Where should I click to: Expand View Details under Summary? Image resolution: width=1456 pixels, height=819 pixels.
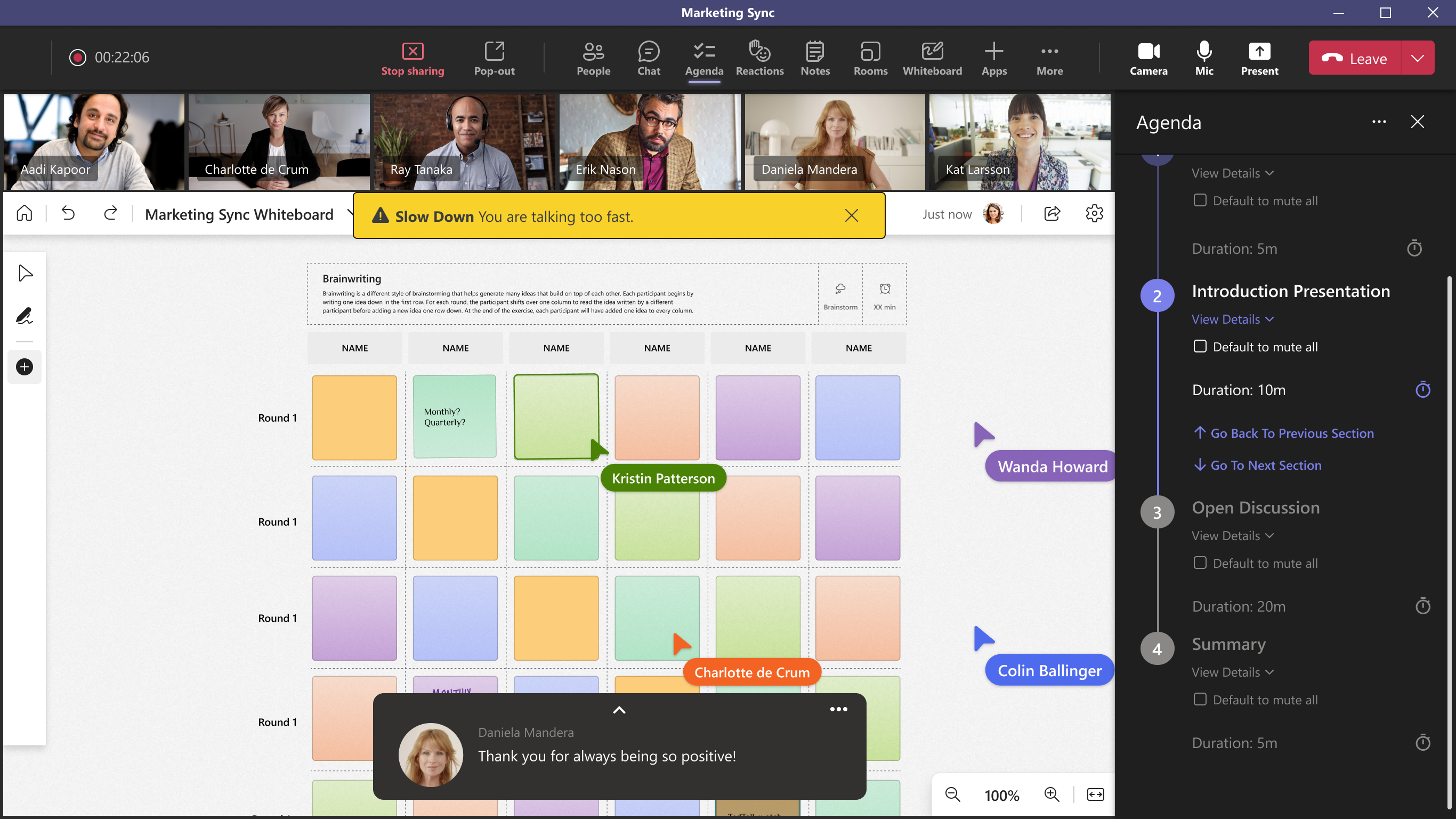pos(1233,672)
